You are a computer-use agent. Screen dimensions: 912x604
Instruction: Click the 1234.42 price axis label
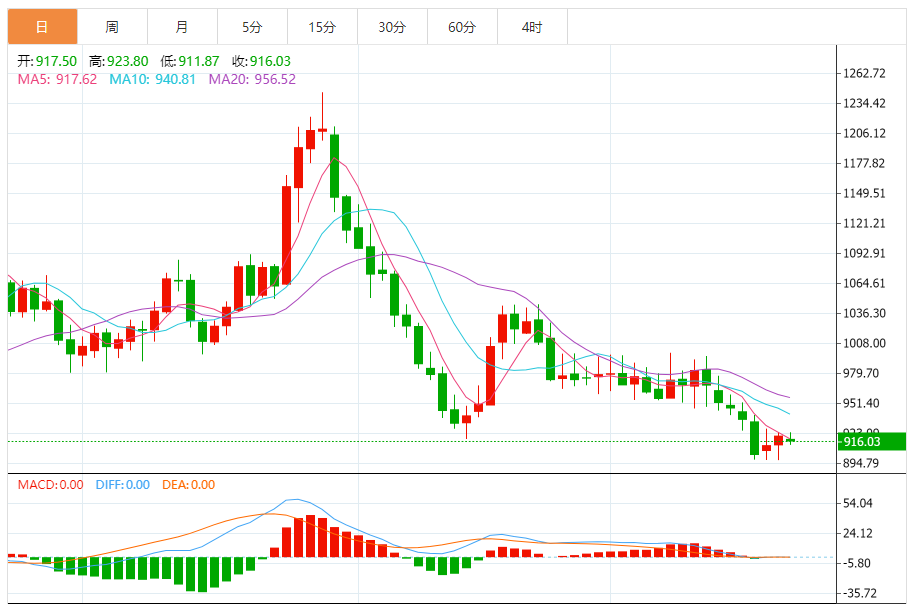tap(864, 104)
